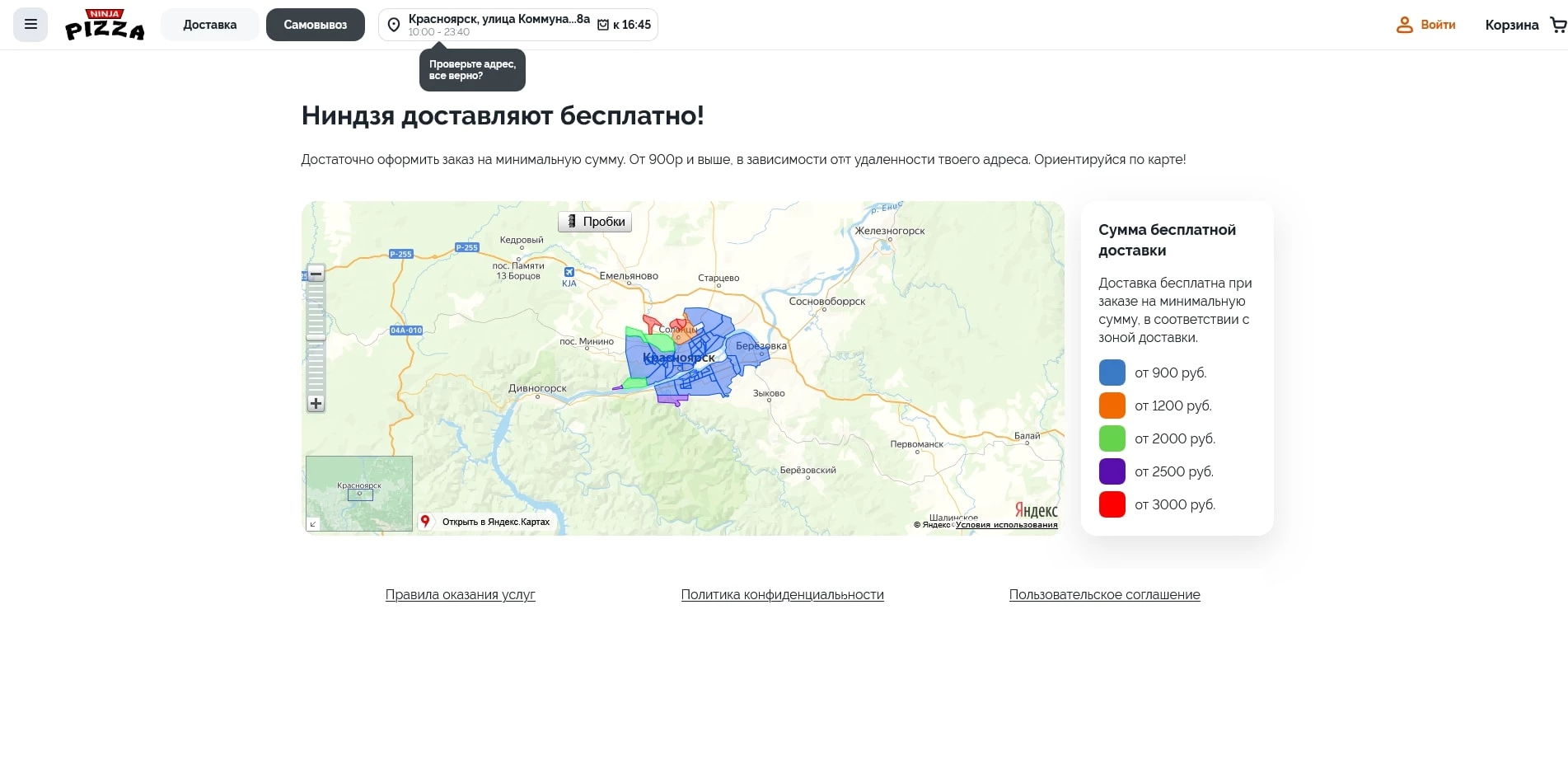
Task: Click the user icon next to Войти
Action: coord(1403,25)
